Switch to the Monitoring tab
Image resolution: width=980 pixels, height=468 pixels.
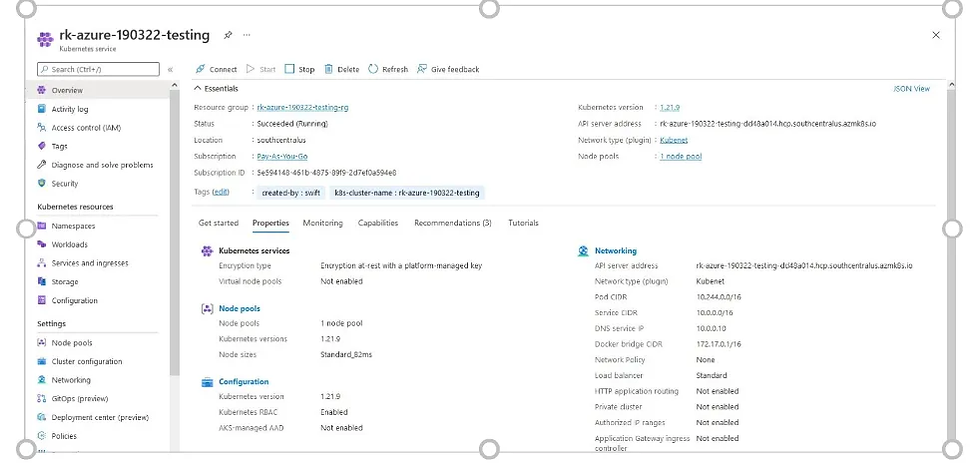[322, 223]
